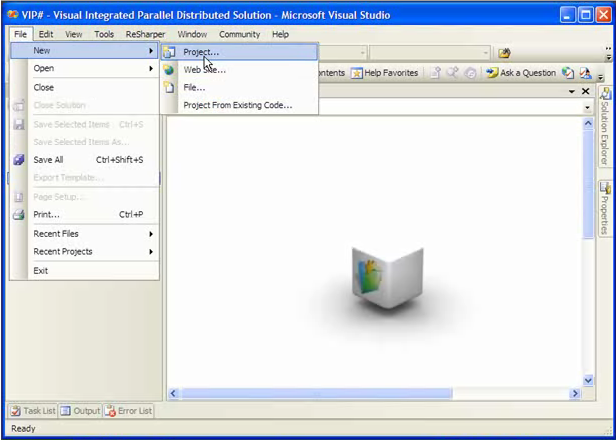
Task: Open the View menu
Action: pos(74,35)
